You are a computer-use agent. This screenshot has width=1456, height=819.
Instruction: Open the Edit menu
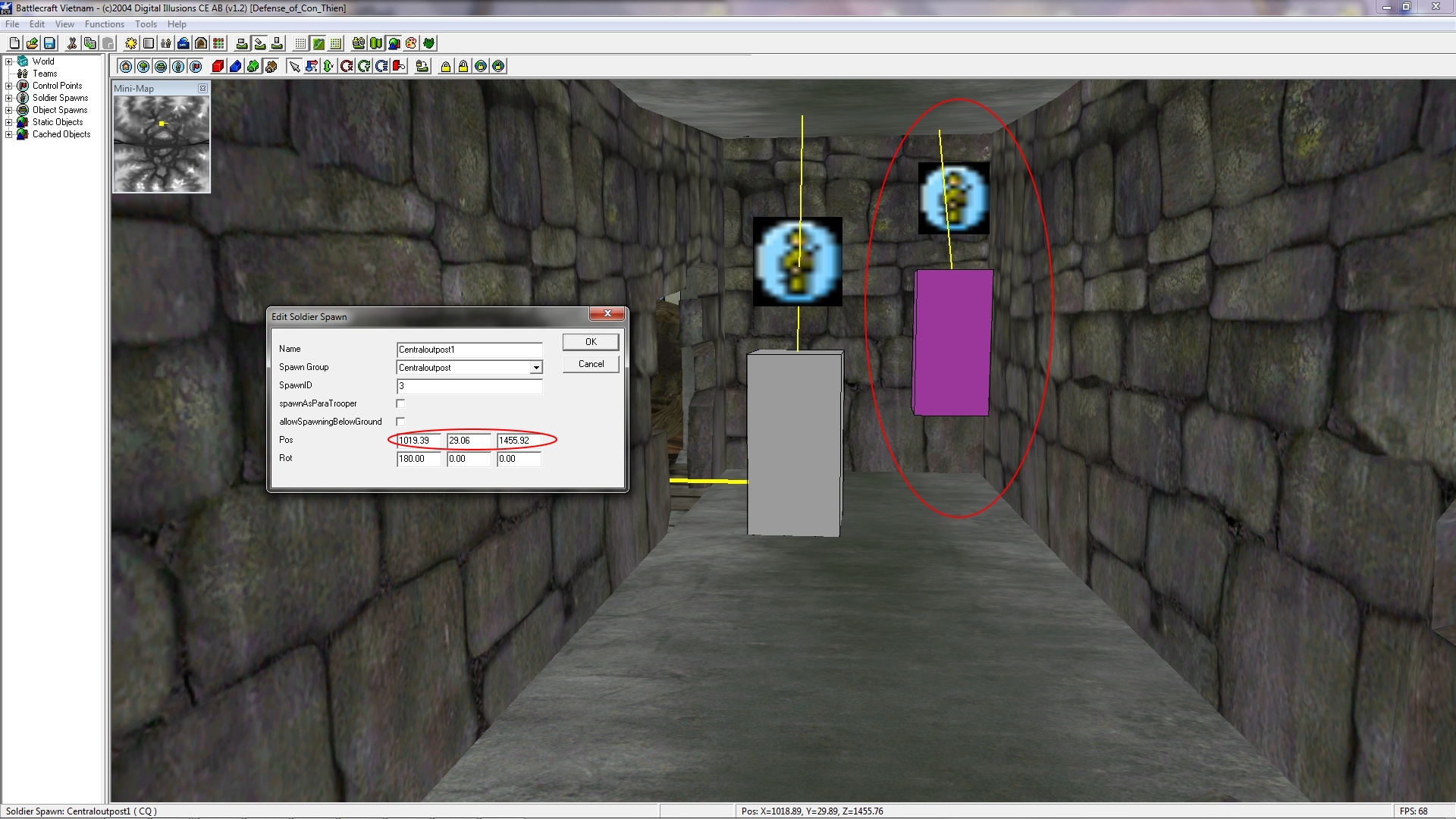click(x=37, y=24)
